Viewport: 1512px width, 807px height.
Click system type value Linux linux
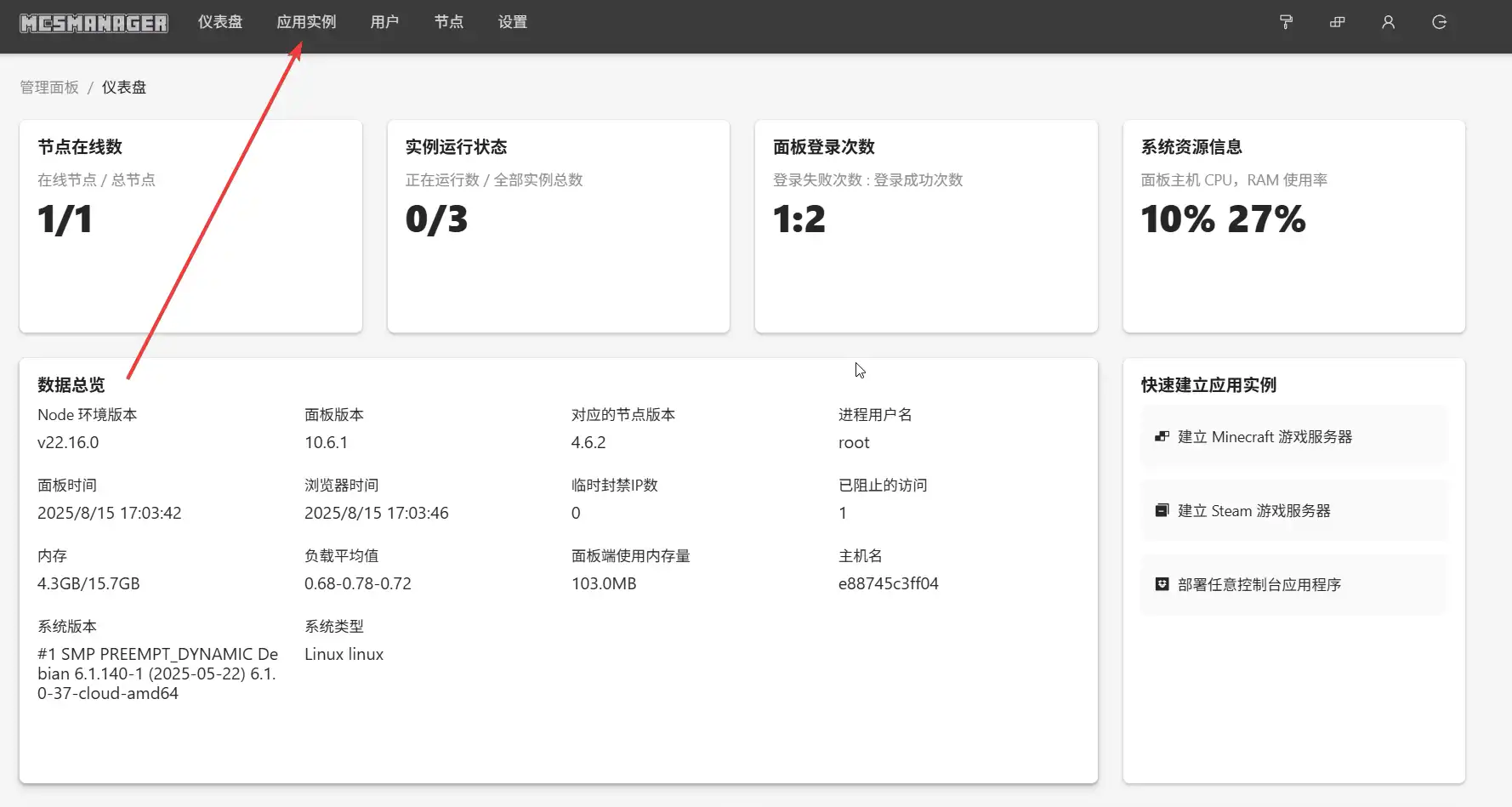(344, 654)
